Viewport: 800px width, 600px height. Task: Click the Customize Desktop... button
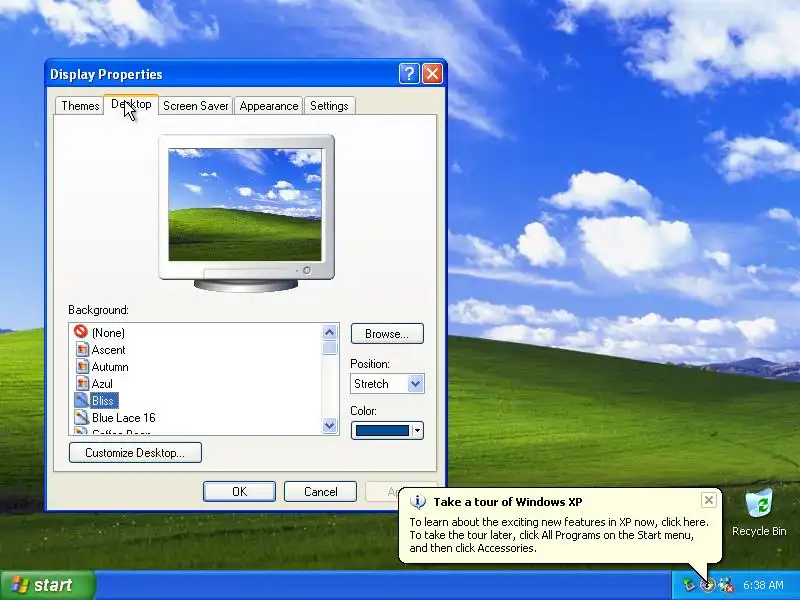click(x=135, y=453)
